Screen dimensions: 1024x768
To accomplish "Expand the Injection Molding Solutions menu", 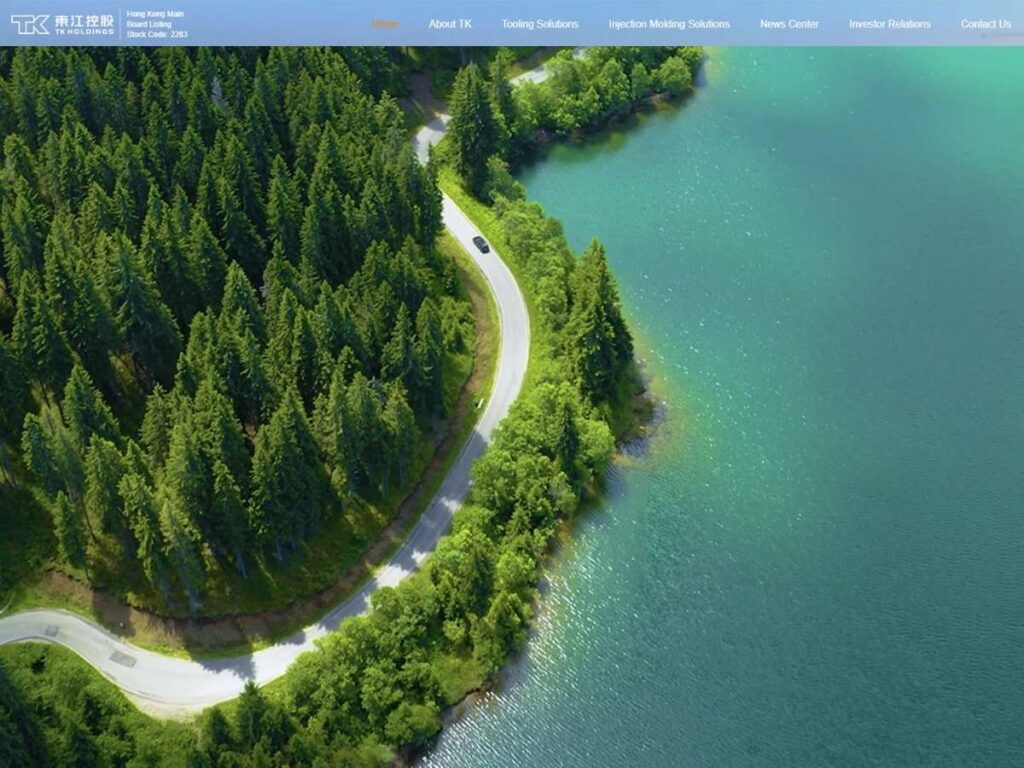I will point(669,24).
